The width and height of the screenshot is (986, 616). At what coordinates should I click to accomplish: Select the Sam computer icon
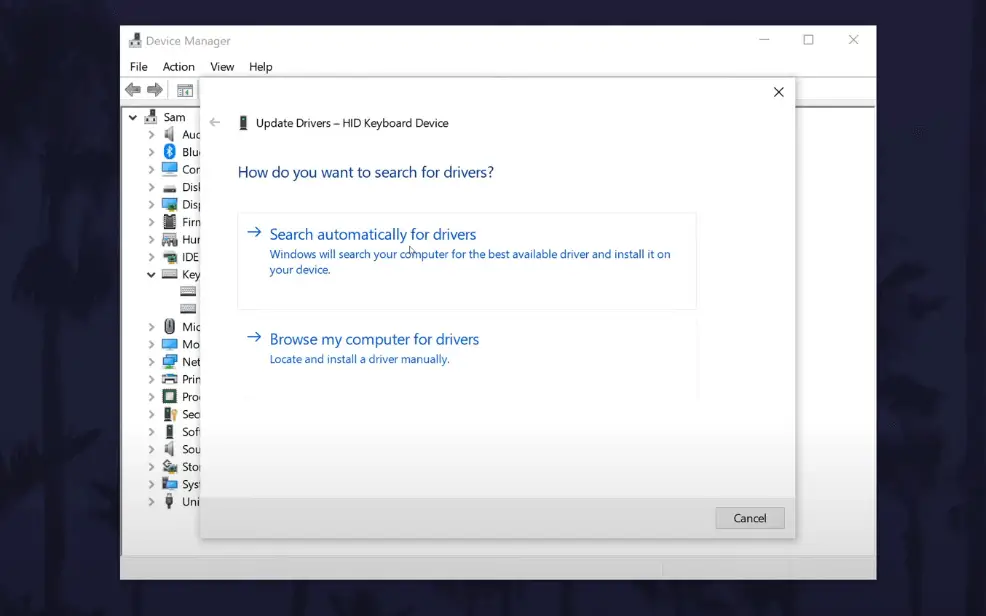click(151, 117)
